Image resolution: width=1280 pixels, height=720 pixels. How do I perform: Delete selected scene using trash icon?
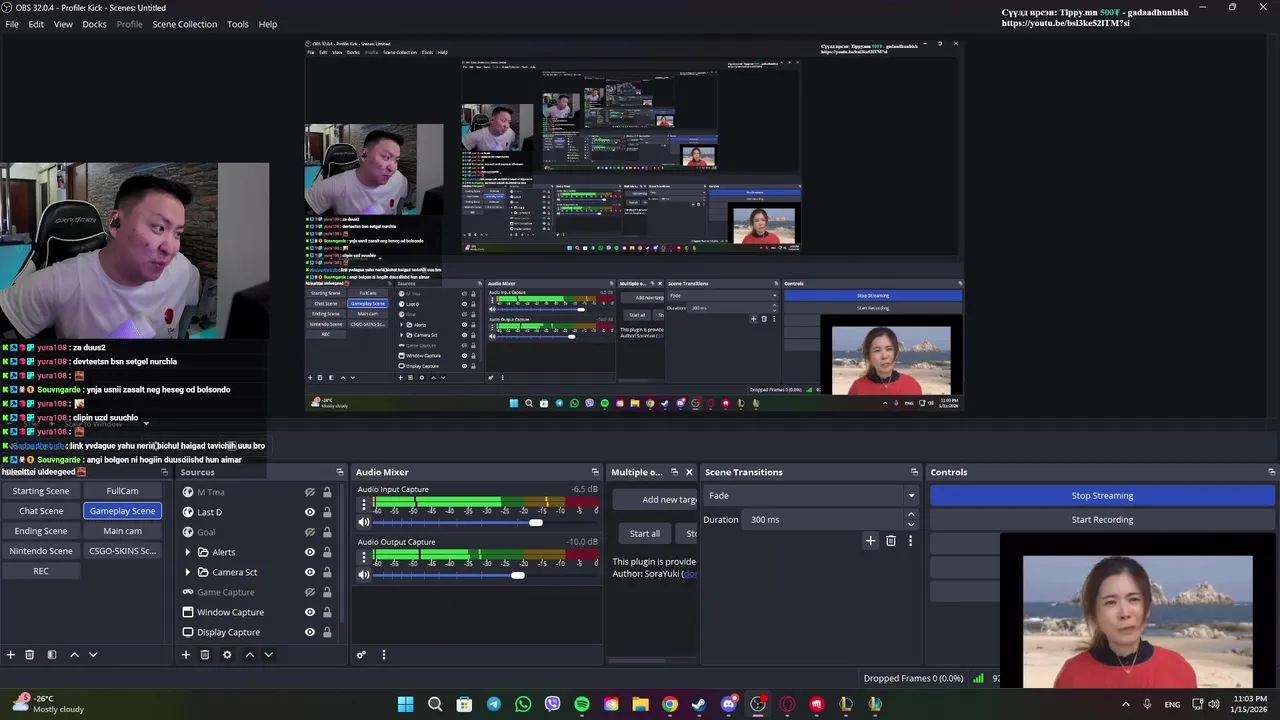pos(30,654)
